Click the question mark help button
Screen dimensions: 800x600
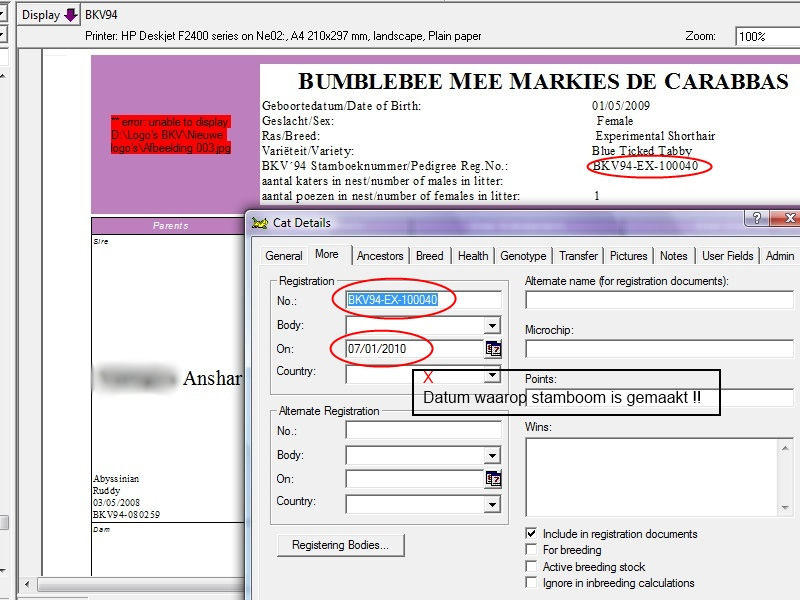[757, 218]
